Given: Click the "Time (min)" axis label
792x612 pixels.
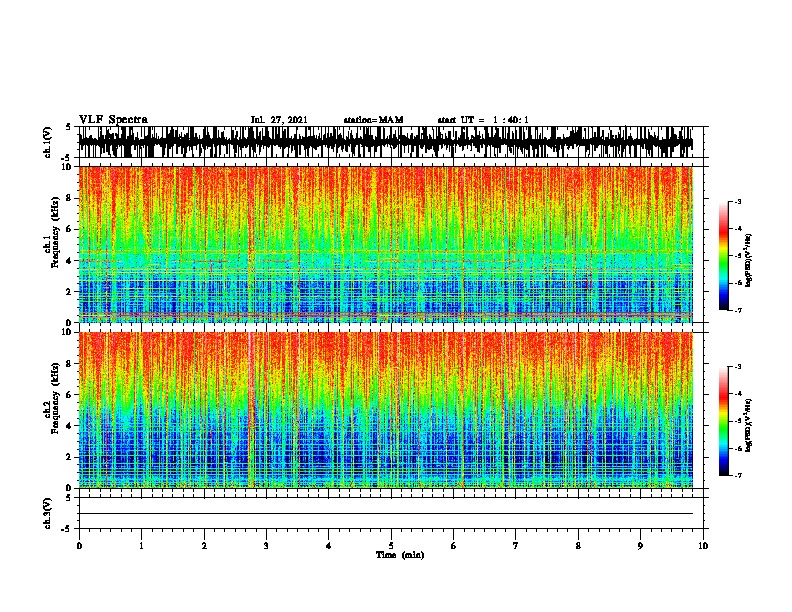Looking at the screenshot, I should click(x=400, y=555).
